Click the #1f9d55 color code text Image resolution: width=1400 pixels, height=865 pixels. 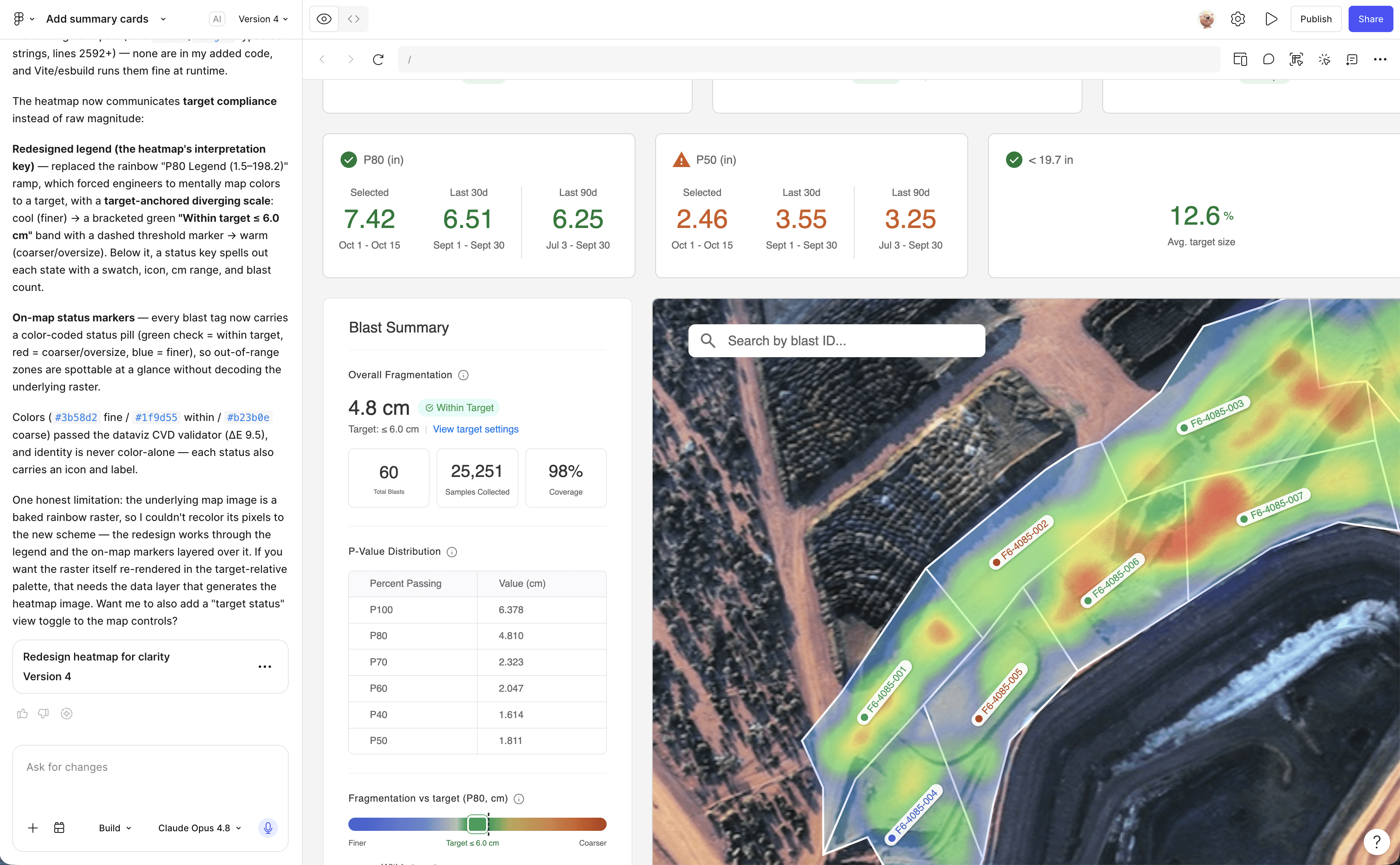(156, 418)
